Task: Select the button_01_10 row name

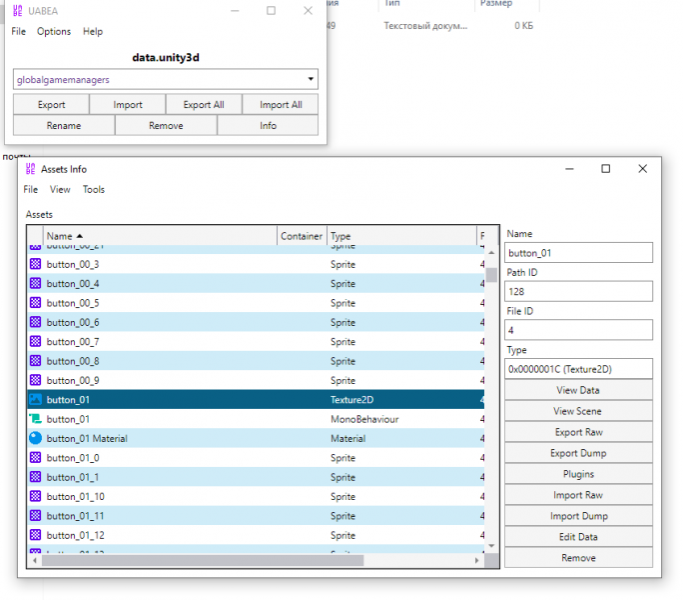Action: coord(75,496)
